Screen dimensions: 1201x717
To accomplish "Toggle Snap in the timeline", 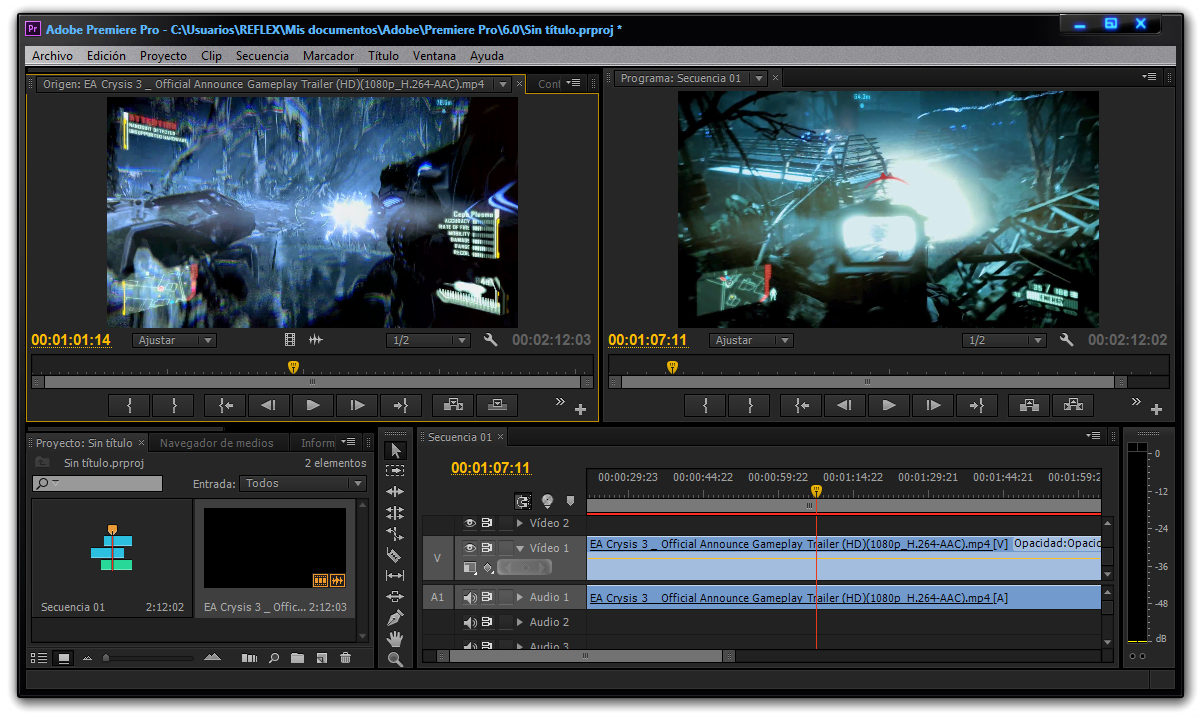I will tap(523, 501).
